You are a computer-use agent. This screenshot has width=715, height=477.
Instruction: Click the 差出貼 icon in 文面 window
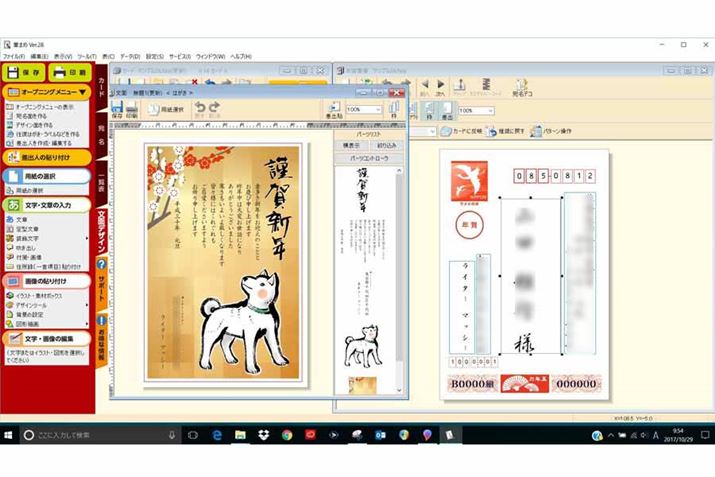point(334,110)
